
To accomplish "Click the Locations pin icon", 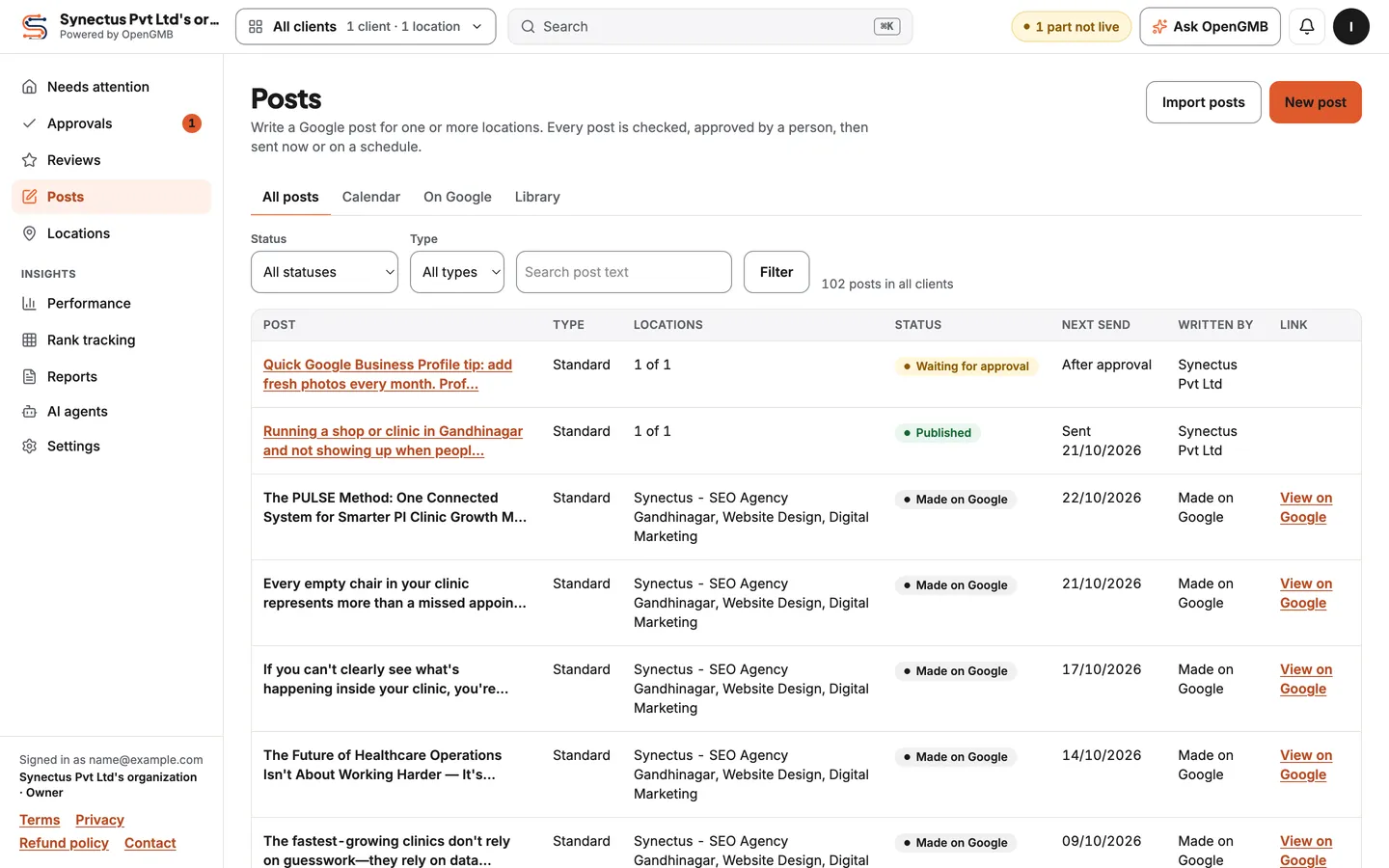I will click(30, 233).
